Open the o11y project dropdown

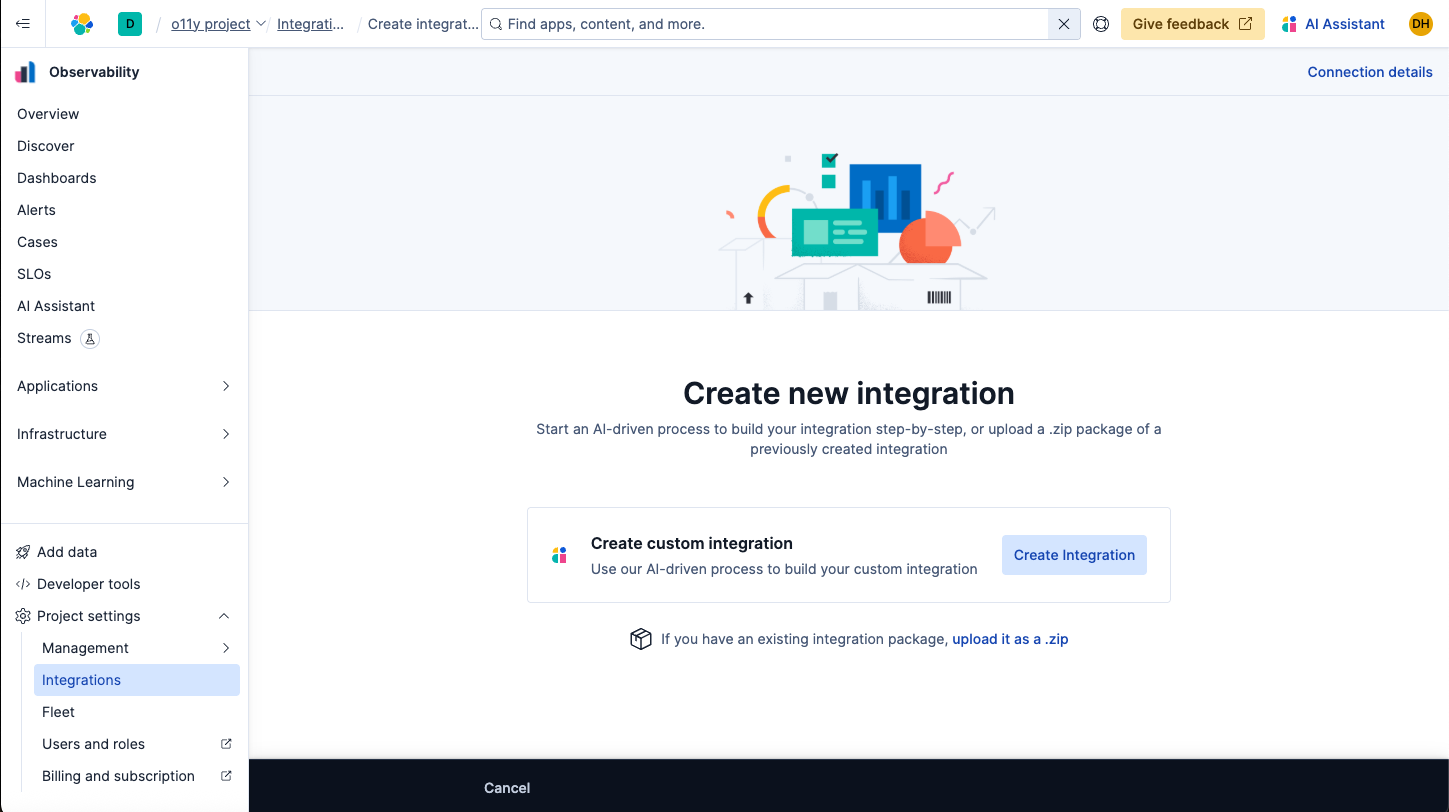(x=218, y=24)
